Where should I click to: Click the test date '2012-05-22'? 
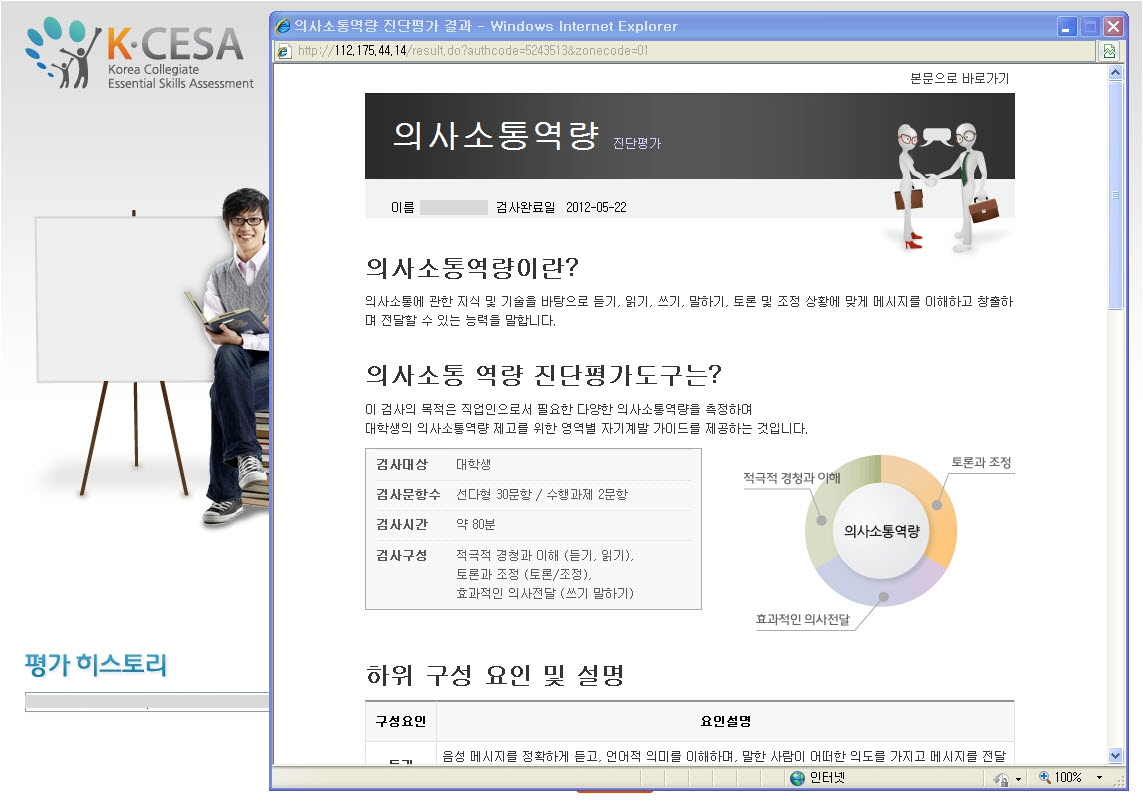coord(596,208)
